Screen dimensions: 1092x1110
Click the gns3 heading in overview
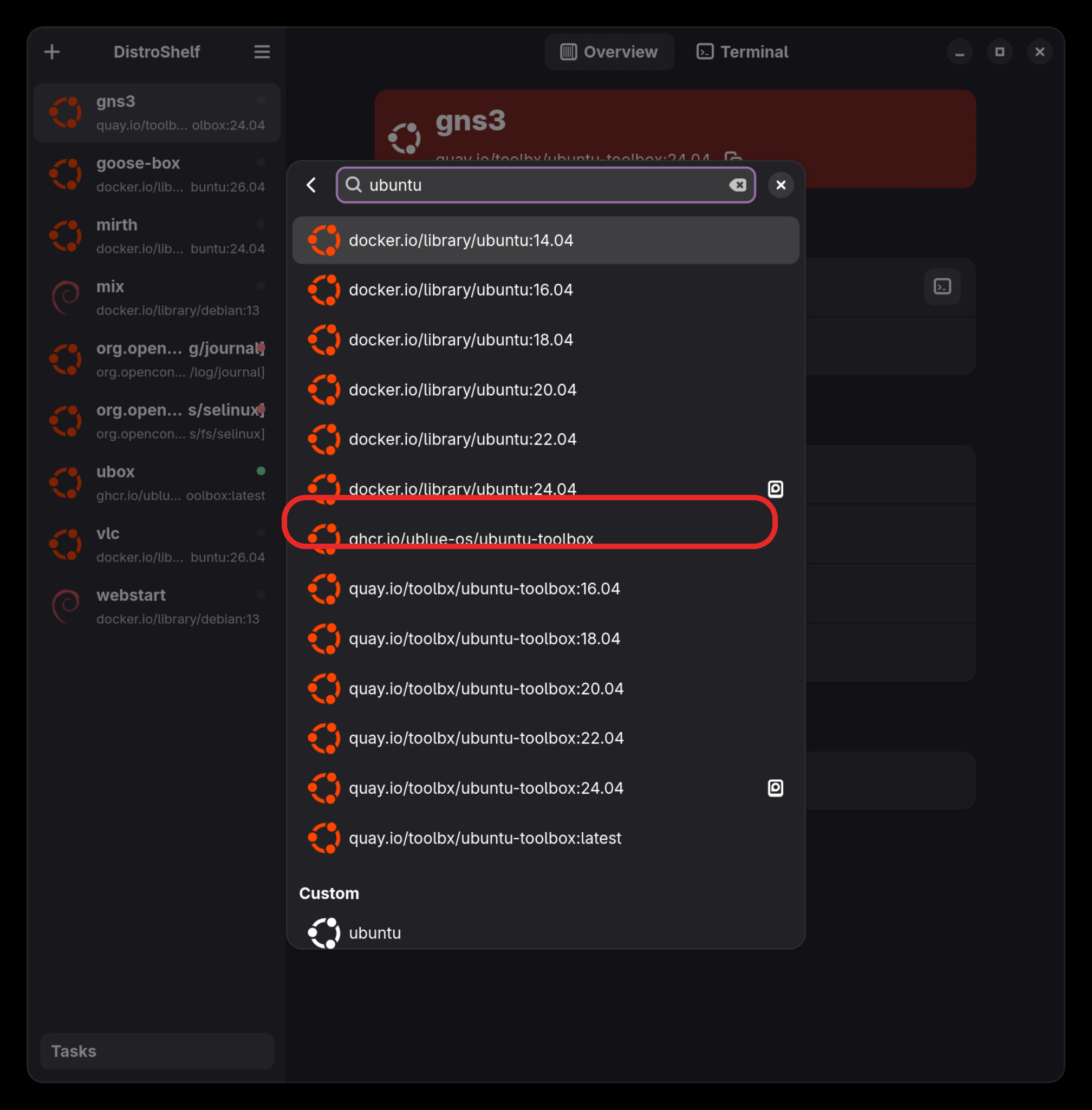[x=470, y=121]
